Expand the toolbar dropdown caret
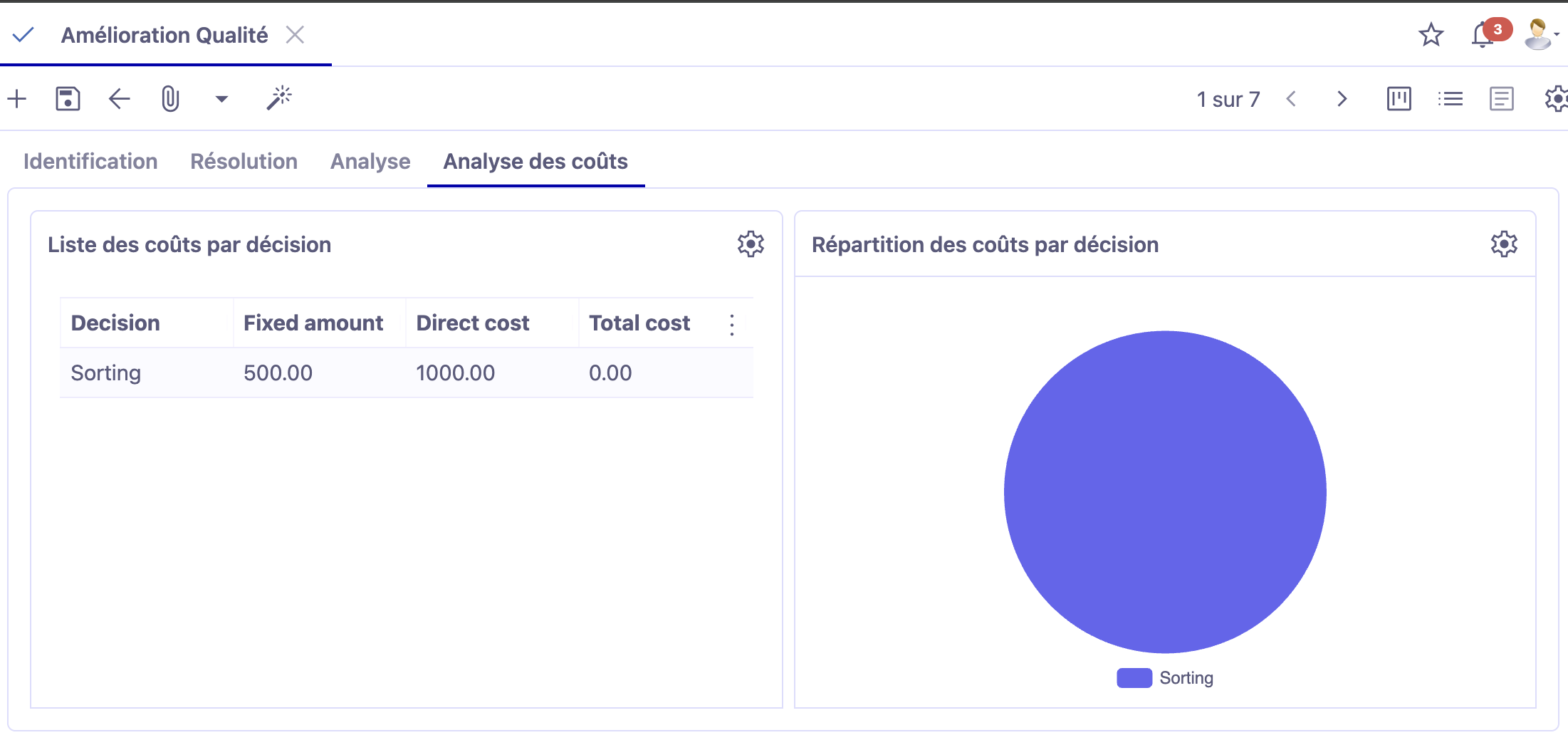This screenshot has height=735, width=1568. (x=221, y=99)
